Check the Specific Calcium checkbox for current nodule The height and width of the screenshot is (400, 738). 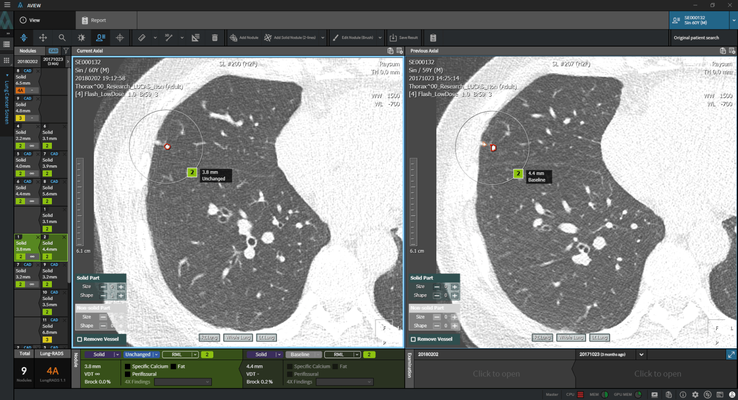127,367
